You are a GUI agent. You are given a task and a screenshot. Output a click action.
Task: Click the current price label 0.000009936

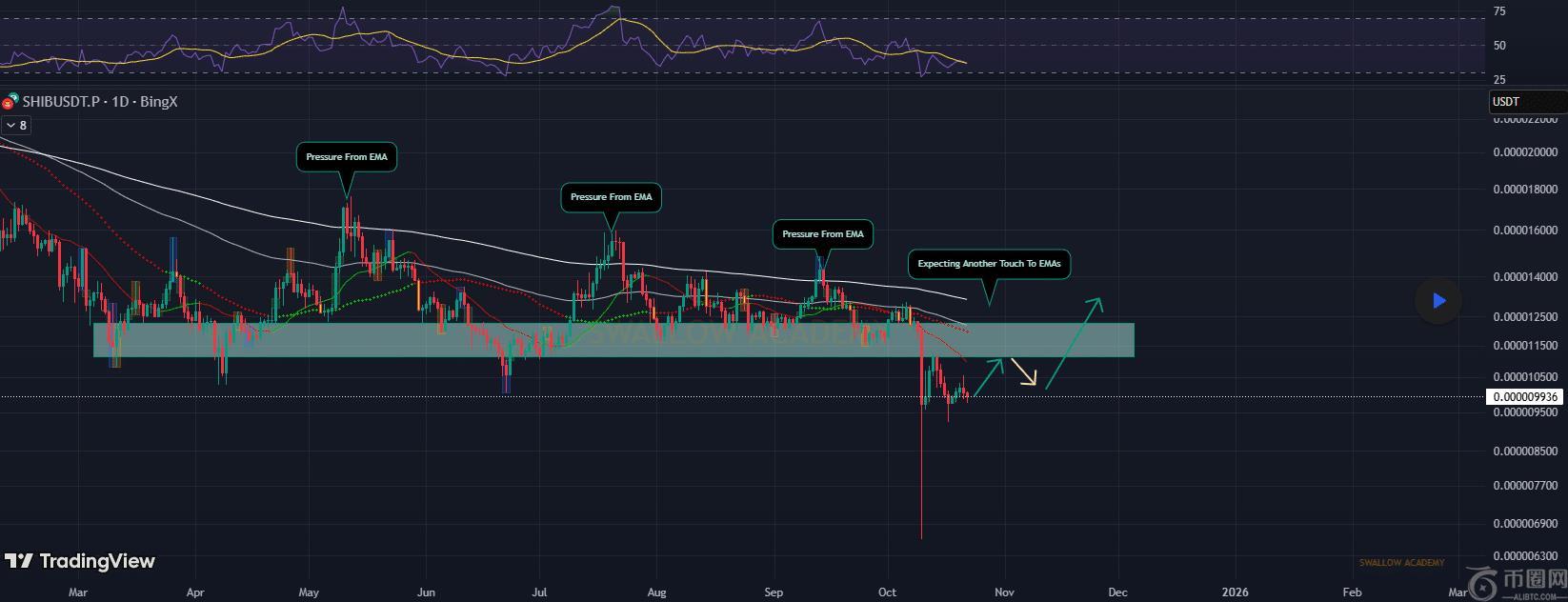(1524, 396)
